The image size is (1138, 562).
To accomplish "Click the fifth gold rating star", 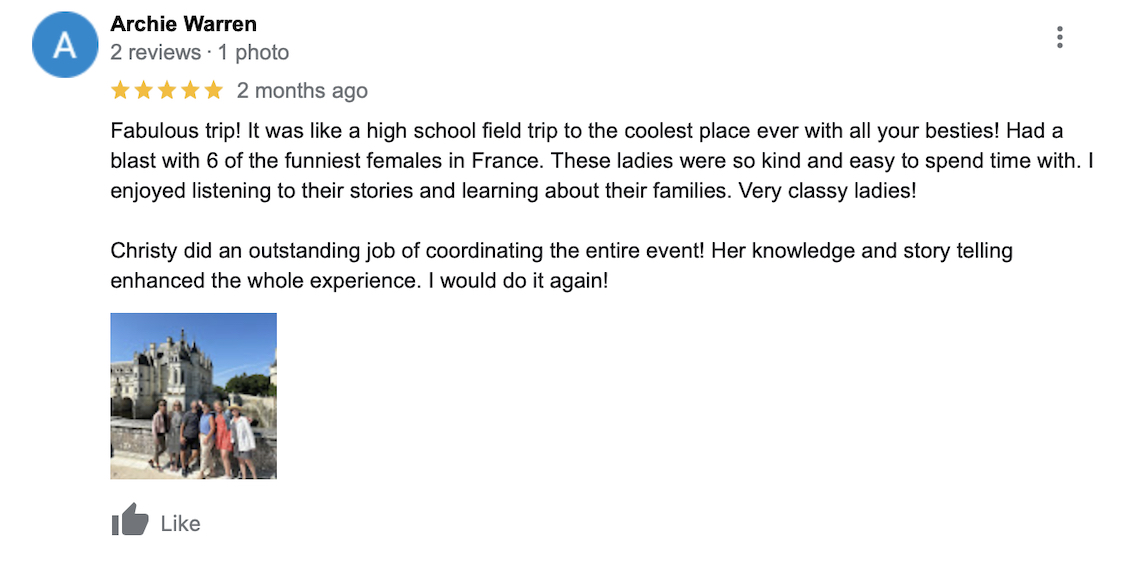I will pyautogui.click(x=213, y=91).
